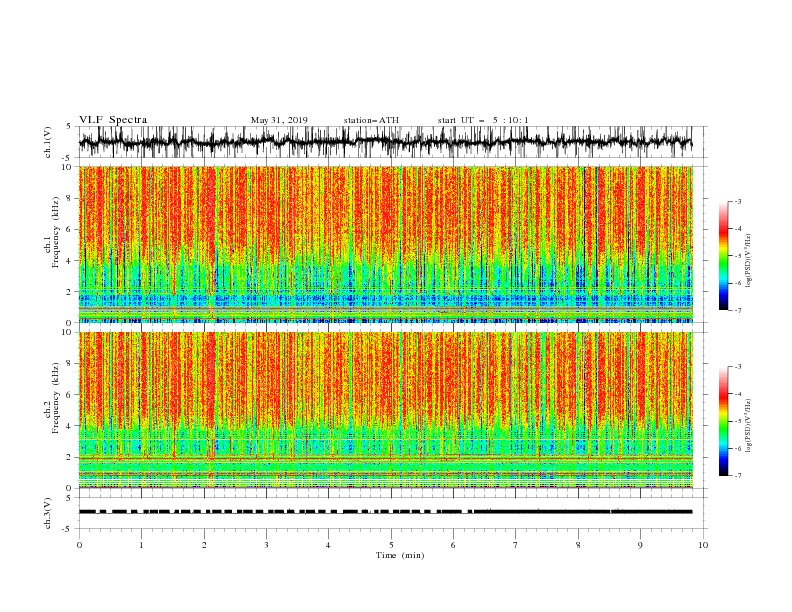Screen dimensions: 792x612
Task: Click the ch.2 PSD color scale bar
Action: 723,421
